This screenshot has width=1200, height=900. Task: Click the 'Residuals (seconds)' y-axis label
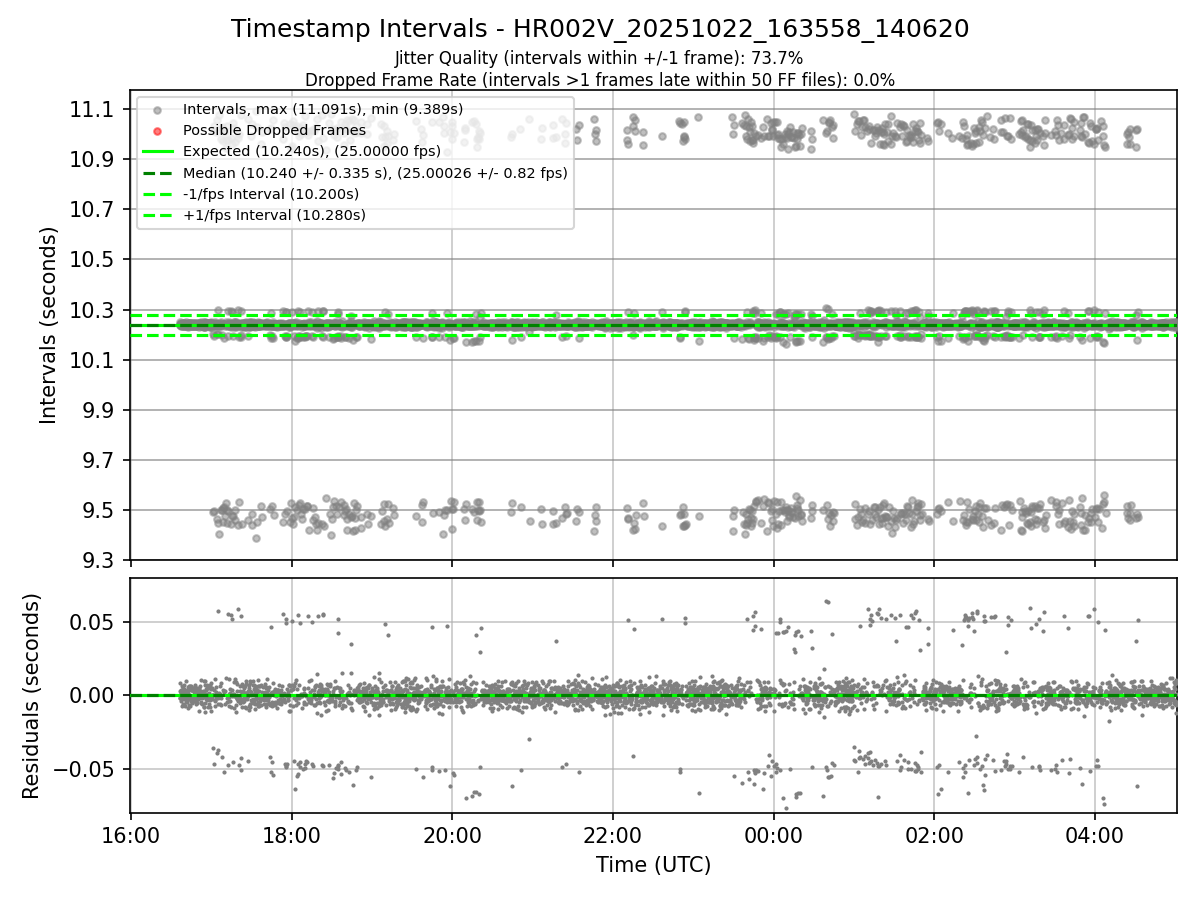[31, 696]
